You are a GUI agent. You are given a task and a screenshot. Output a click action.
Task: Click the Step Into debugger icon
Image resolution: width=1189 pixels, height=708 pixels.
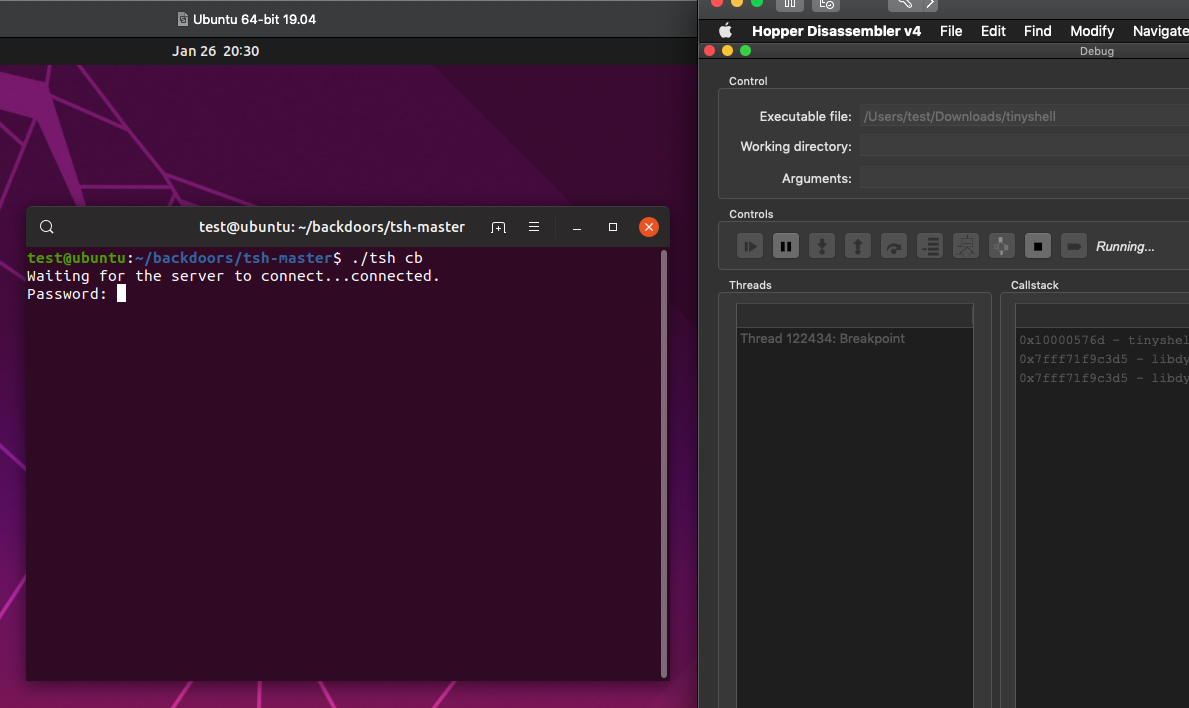(x=822, y=246)
